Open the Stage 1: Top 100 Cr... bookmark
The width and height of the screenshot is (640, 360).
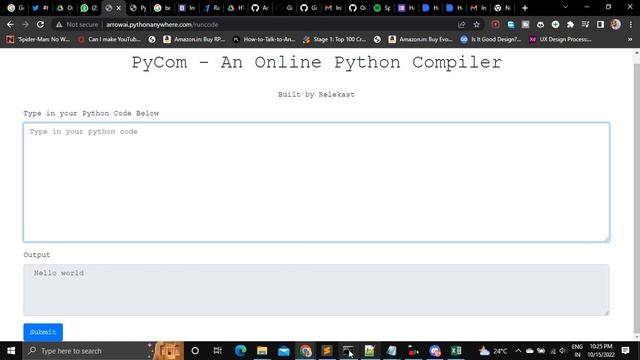point(334,39)
